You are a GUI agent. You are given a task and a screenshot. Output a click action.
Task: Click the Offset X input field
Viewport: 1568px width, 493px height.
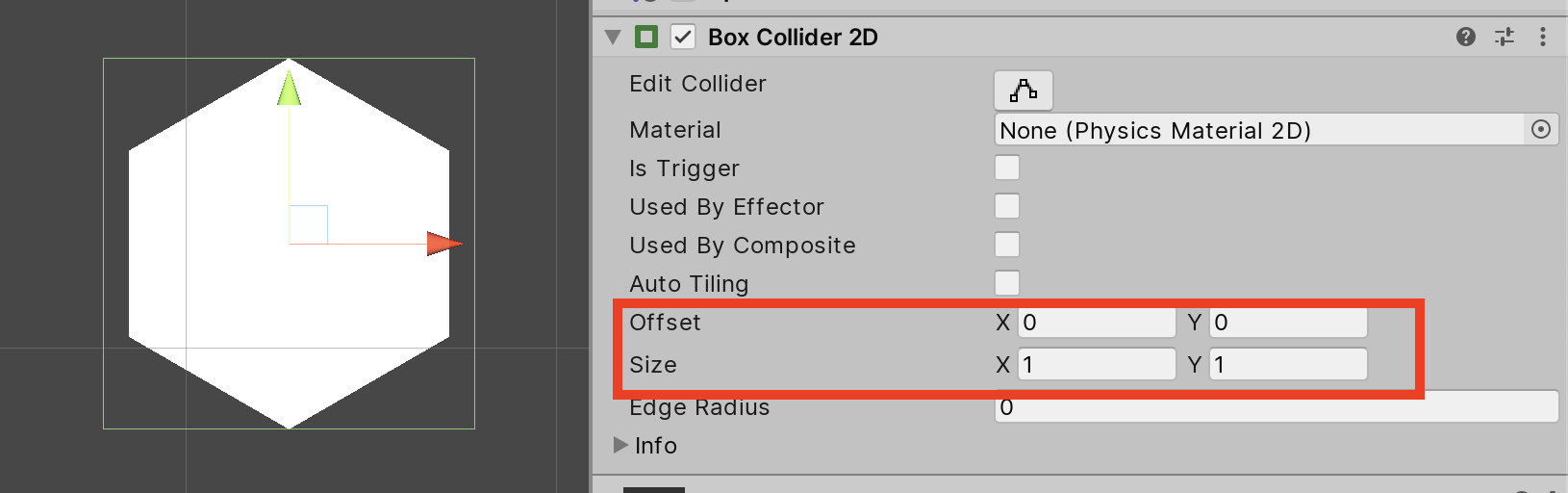click(x=1097, y=323)
